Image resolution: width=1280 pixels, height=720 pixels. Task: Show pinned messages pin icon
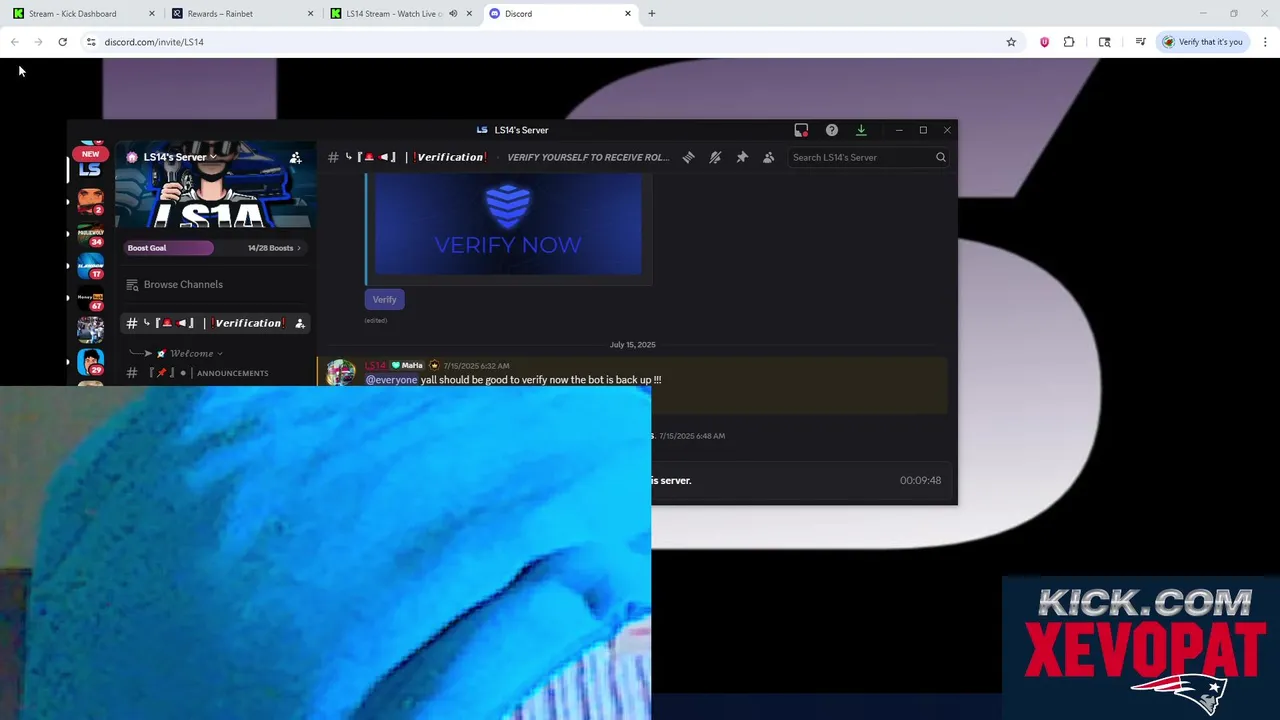click(742, 157)
